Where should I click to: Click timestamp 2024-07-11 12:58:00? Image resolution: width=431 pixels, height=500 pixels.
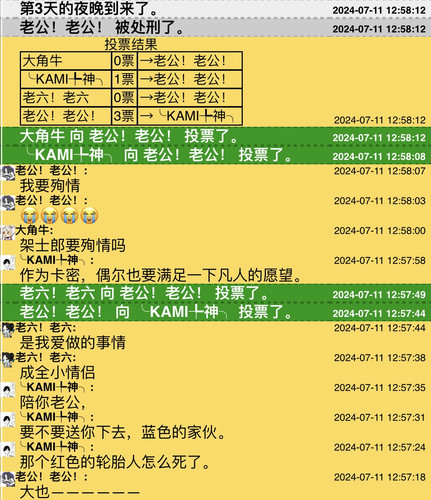coord(380,231)
